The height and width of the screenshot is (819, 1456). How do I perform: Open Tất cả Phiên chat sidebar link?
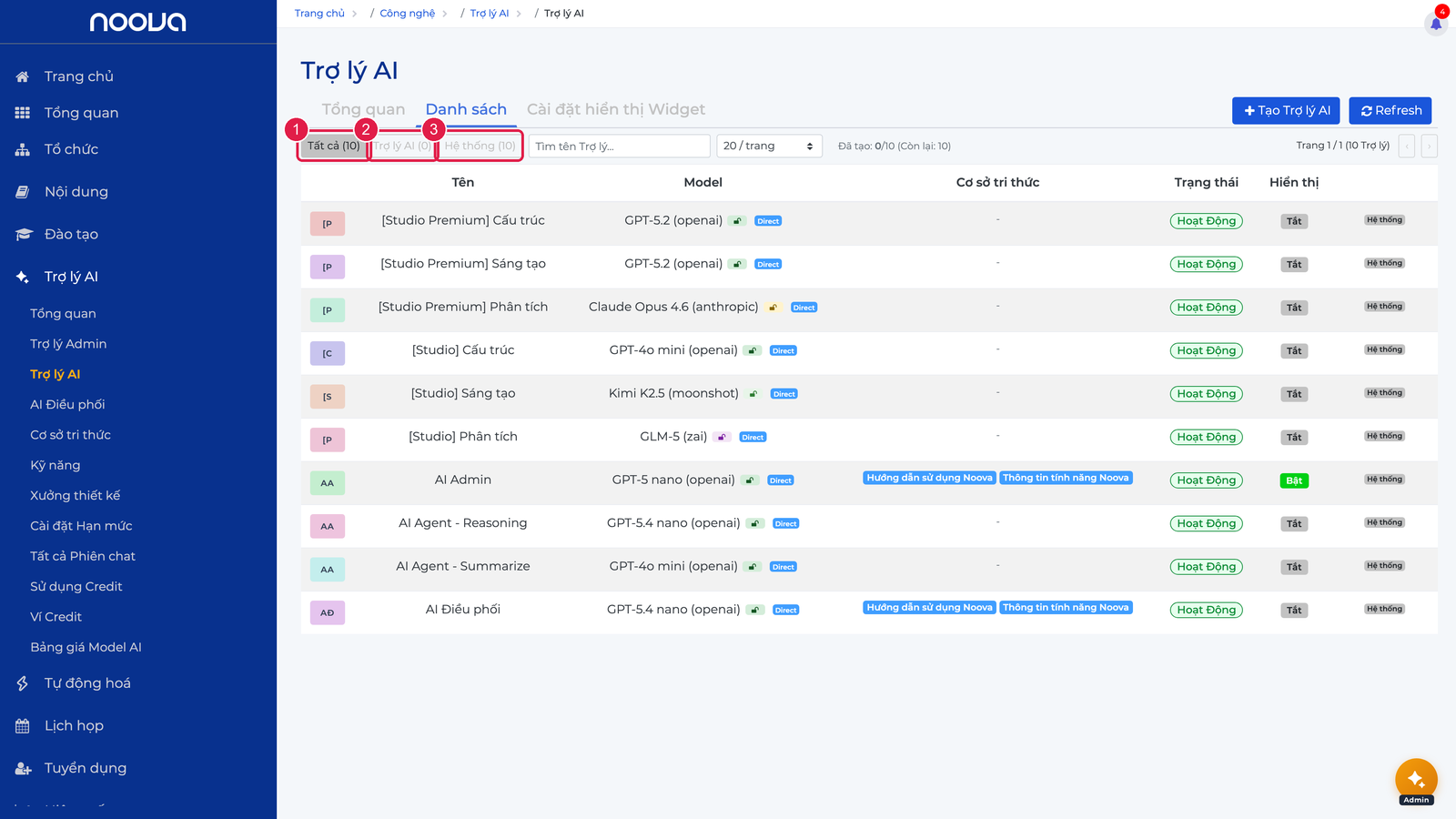pos(83,557)
